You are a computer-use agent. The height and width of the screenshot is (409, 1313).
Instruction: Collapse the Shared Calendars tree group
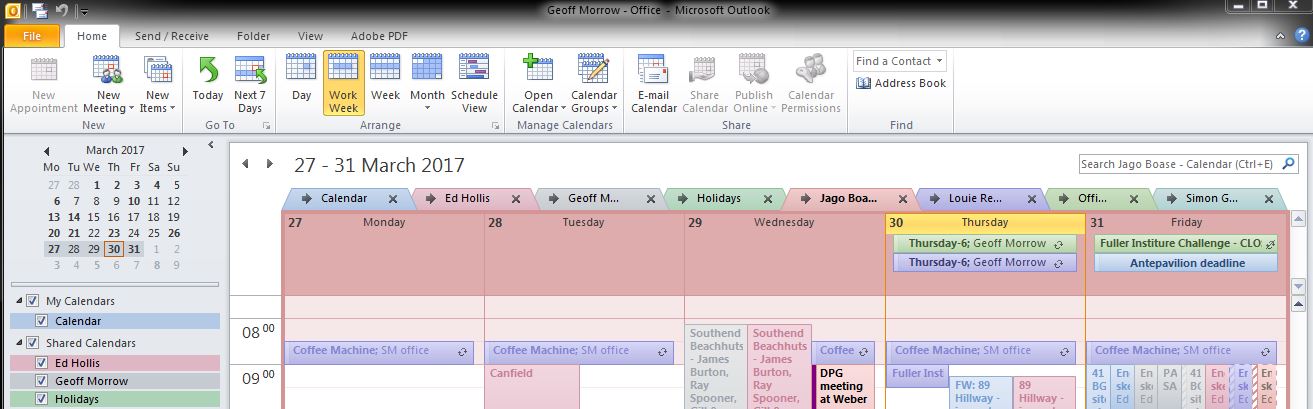pos(18,343)
